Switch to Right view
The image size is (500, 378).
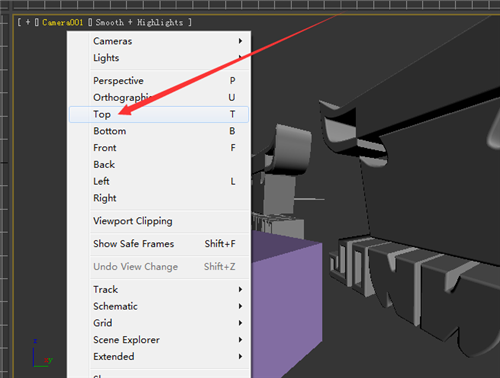[159, 198]
